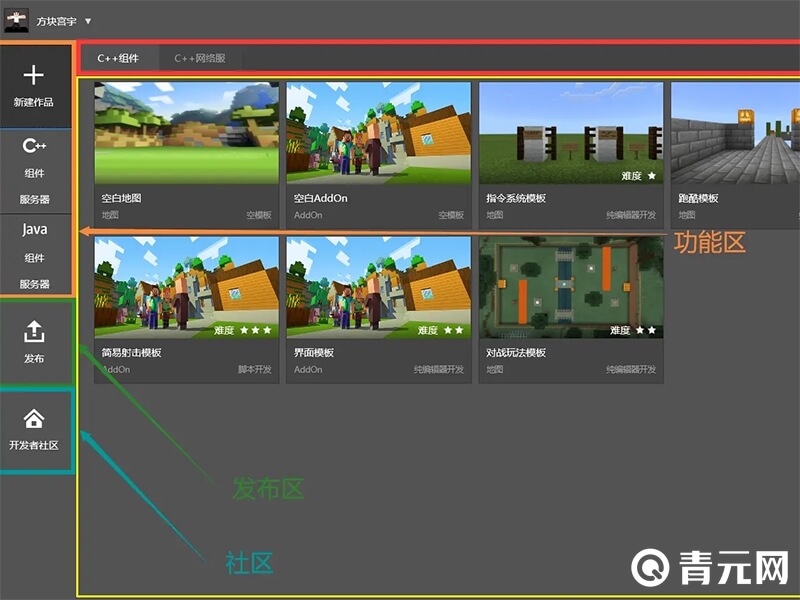Open 服务器 under the Java section
The height and width of the screenshot is (600, 800).
(34, 284)
